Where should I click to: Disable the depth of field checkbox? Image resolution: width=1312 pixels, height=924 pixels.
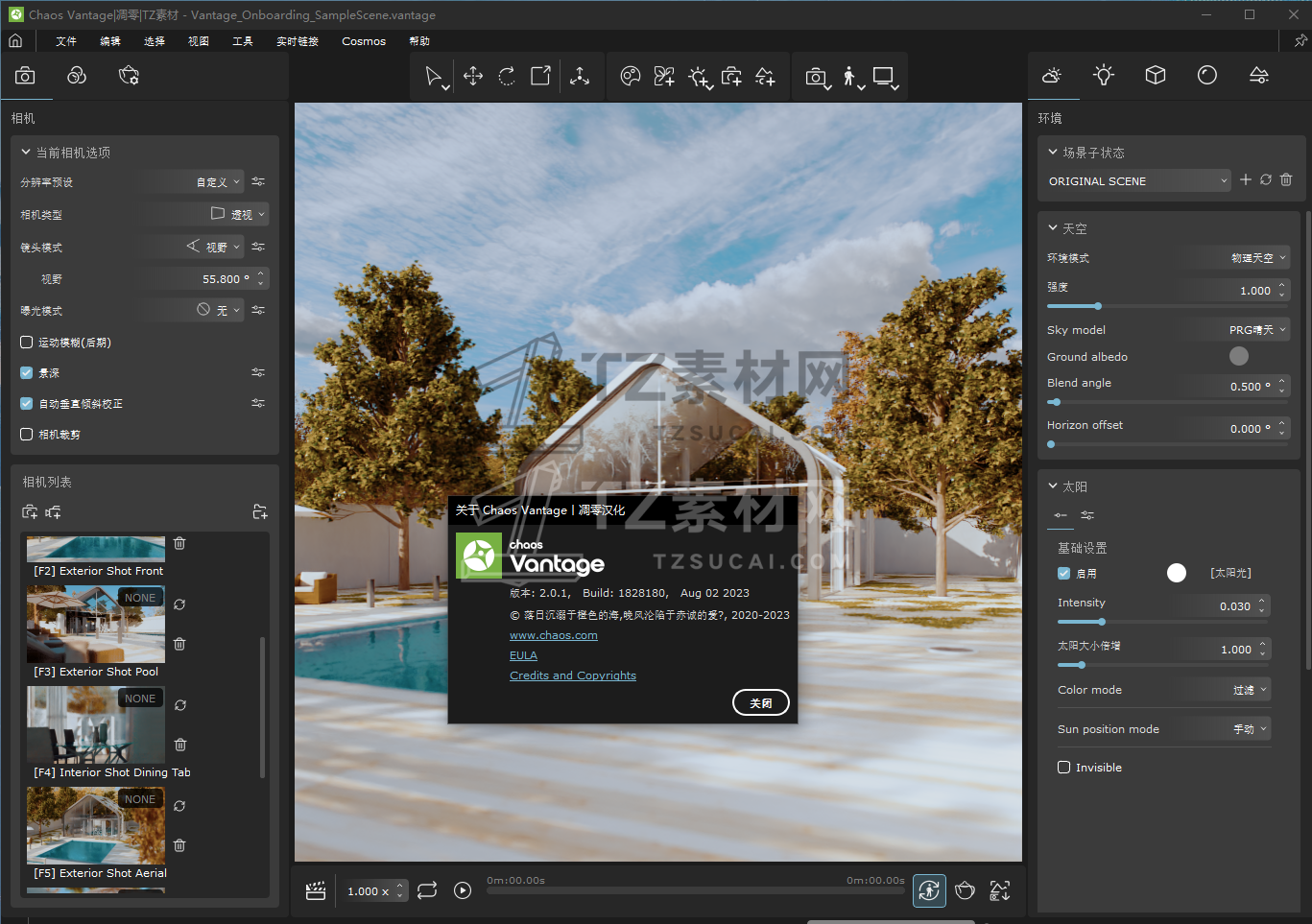click(x=27, y=372)
